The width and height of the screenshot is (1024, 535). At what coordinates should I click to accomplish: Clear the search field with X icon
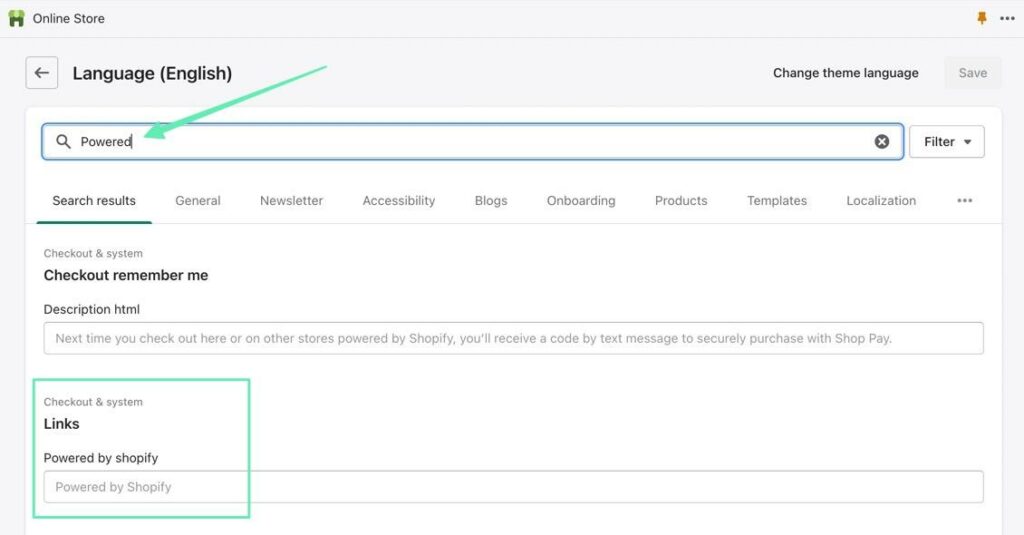tap(882, 142)
